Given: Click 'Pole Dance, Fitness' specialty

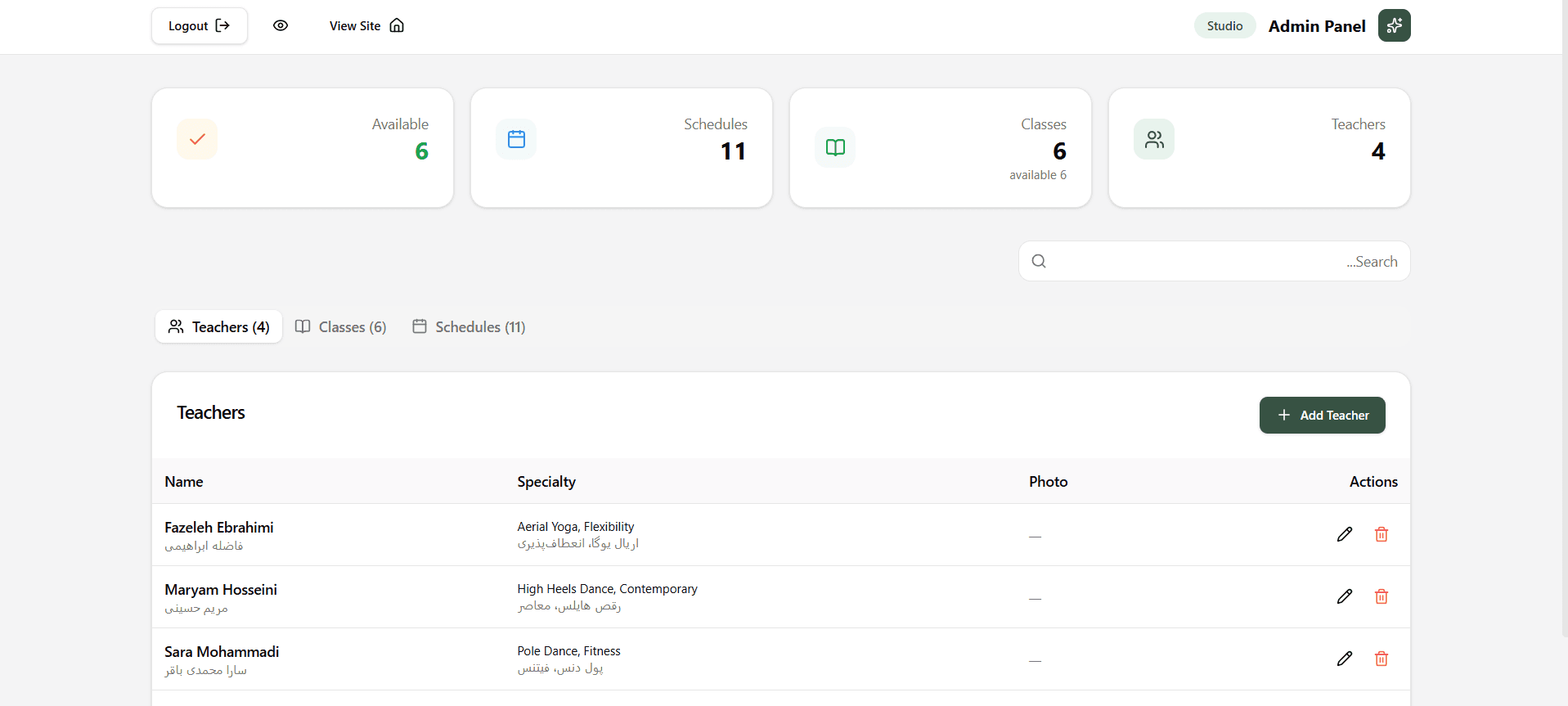Looking at the screenshot, I should pyautogui.click(x=569, y=651).
